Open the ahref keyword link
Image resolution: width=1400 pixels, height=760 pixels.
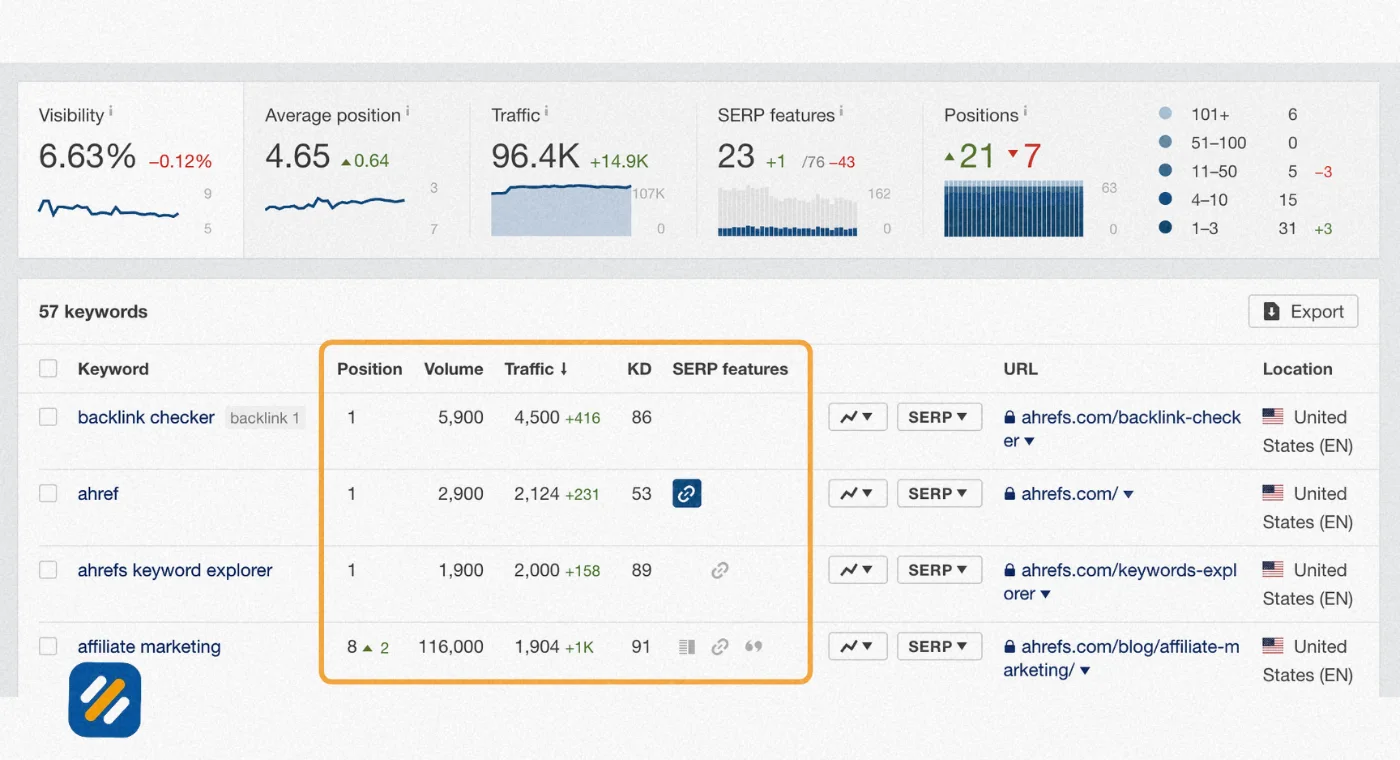98,493
